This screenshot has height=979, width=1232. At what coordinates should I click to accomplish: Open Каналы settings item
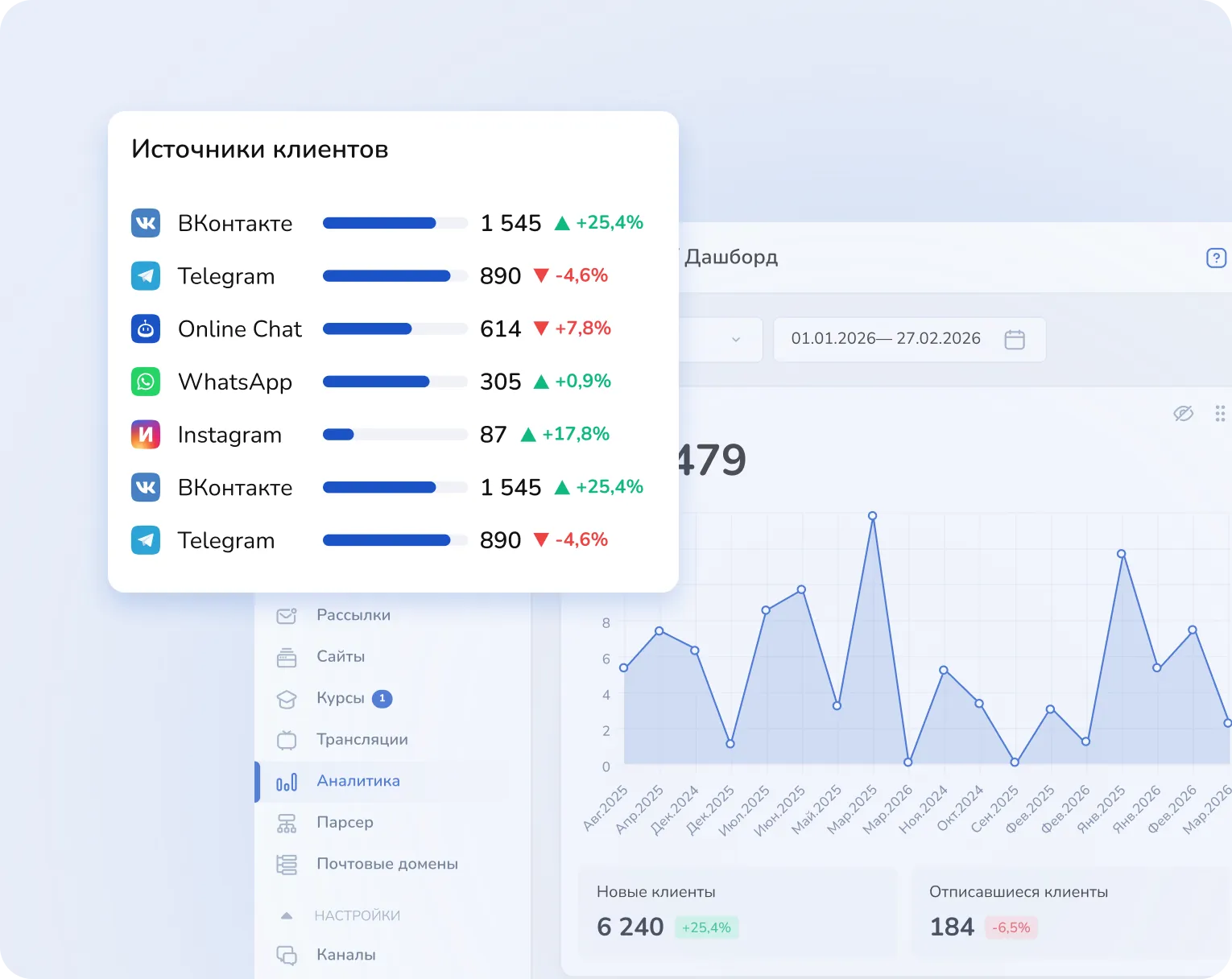tap(345, 955)
